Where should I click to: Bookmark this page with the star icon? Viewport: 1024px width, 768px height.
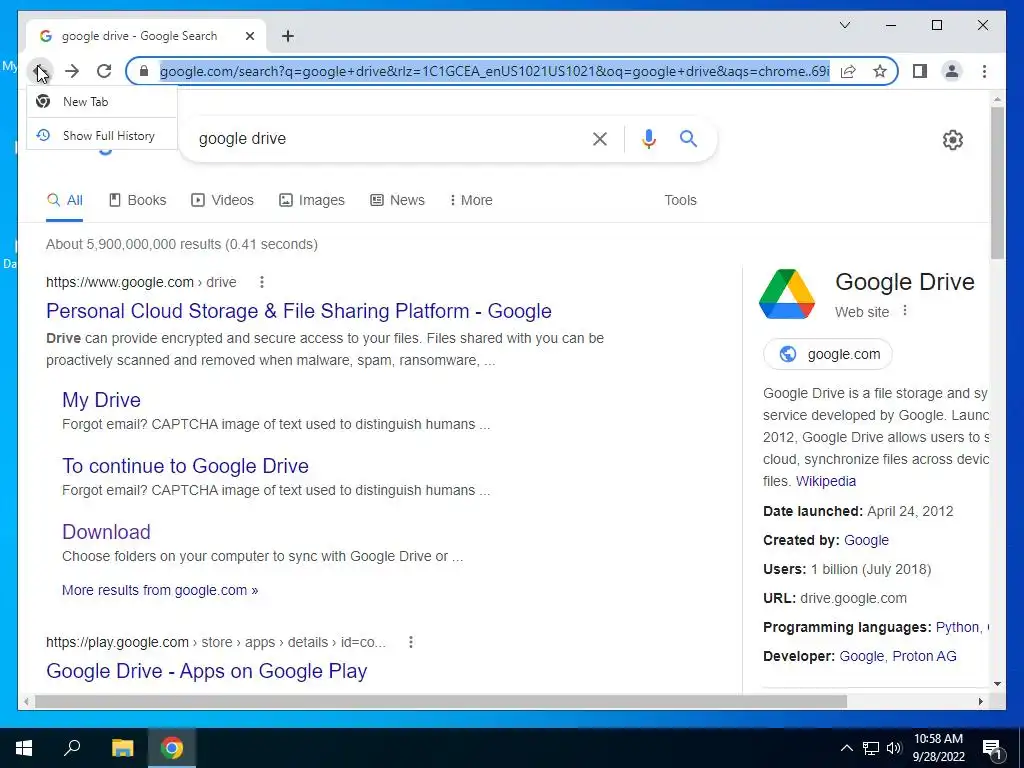coord(880,71)
